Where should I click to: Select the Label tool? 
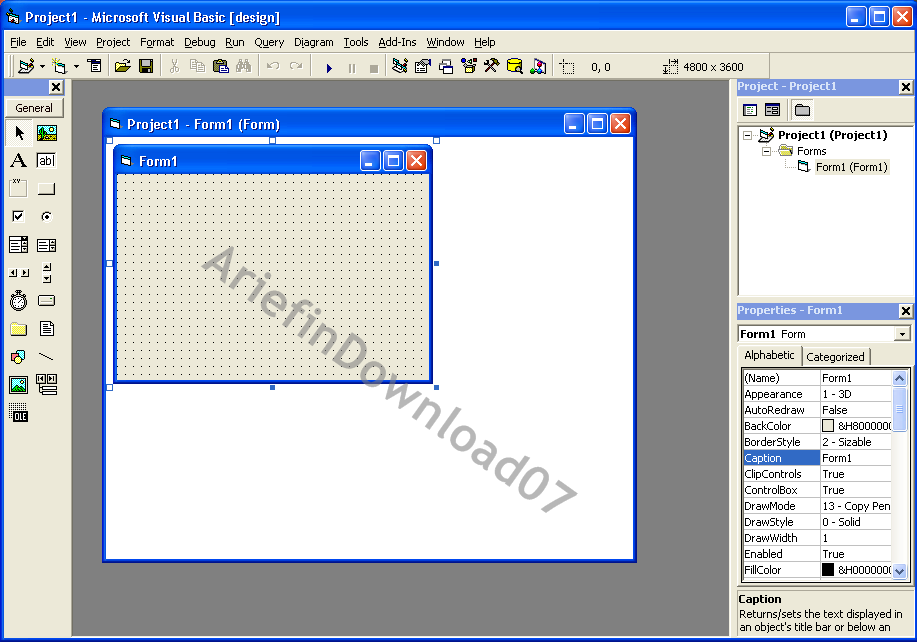point(18,160)
